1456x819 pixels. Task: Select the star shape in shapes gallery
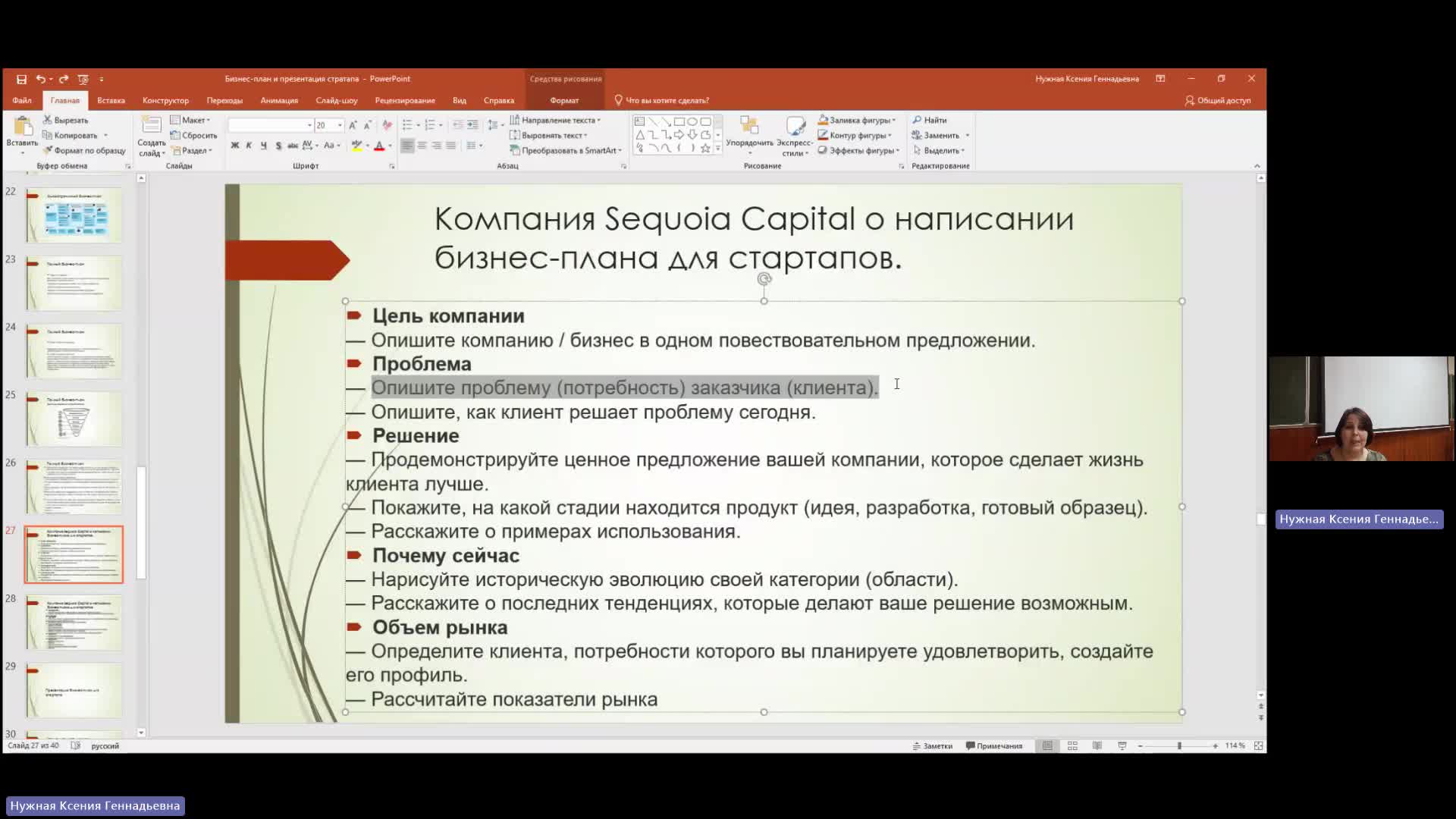click(705, 148)
